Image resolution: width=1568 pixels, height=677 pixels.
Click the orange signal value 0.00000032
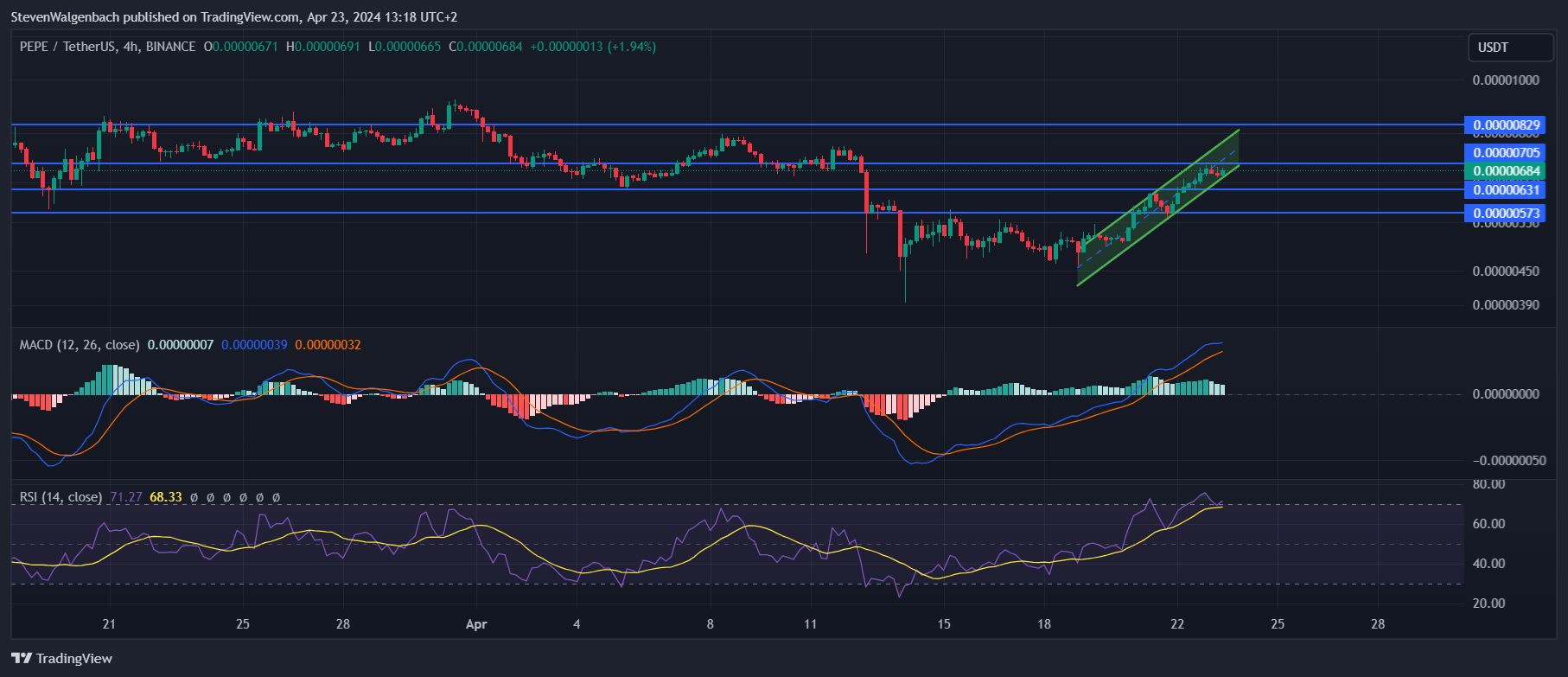(x=328, y=345)
